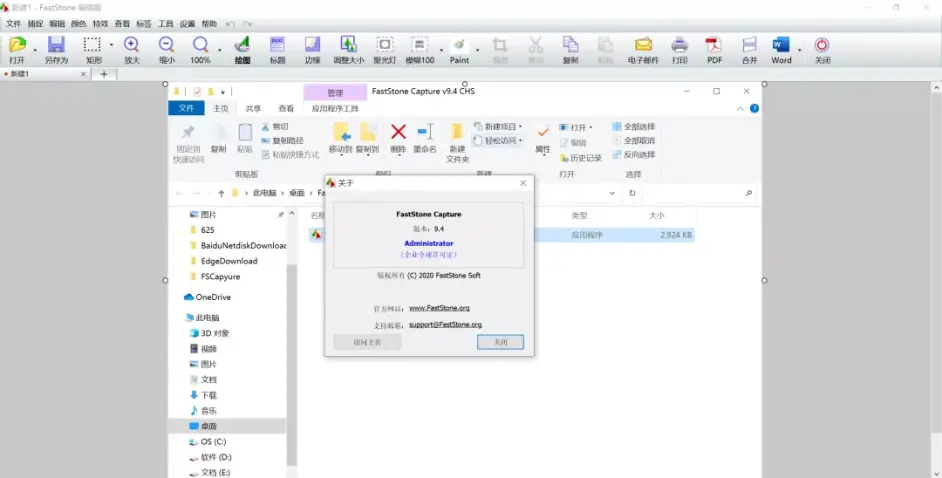Image resolution: width=942 pixels, height=478 pixels.
Task: Open the 特效 (Effects) menu
Action: [100, 24]
